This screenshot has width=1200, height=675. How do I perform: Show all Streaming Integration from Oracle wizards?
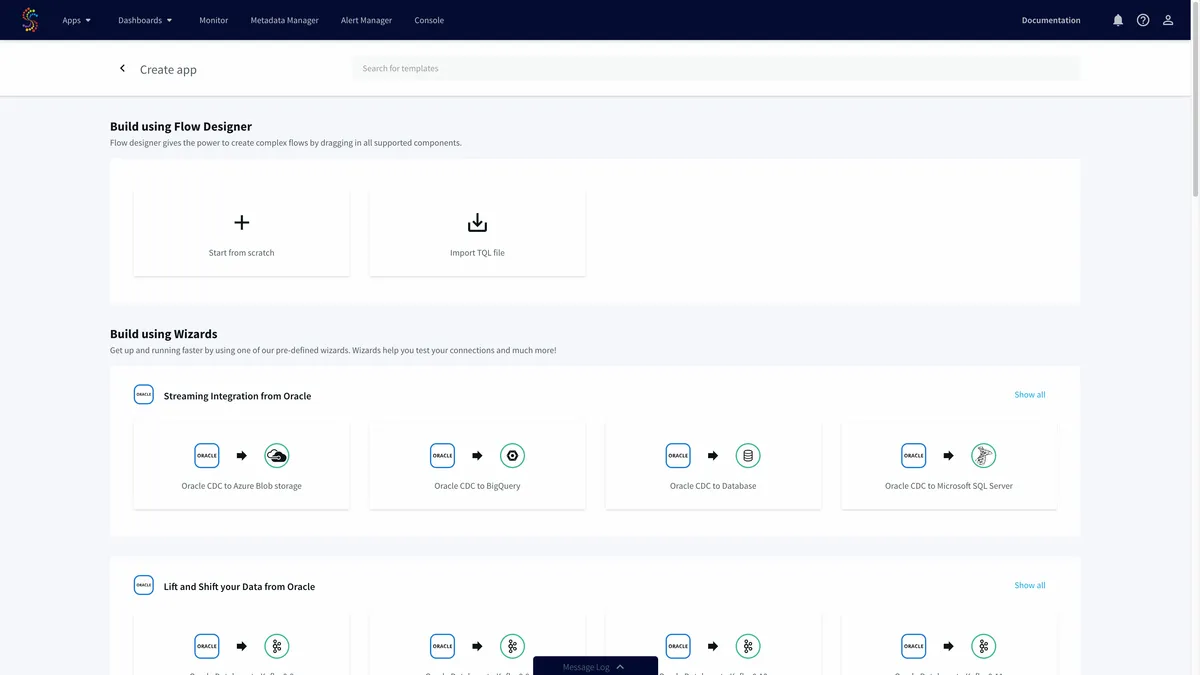point(1029,395)
